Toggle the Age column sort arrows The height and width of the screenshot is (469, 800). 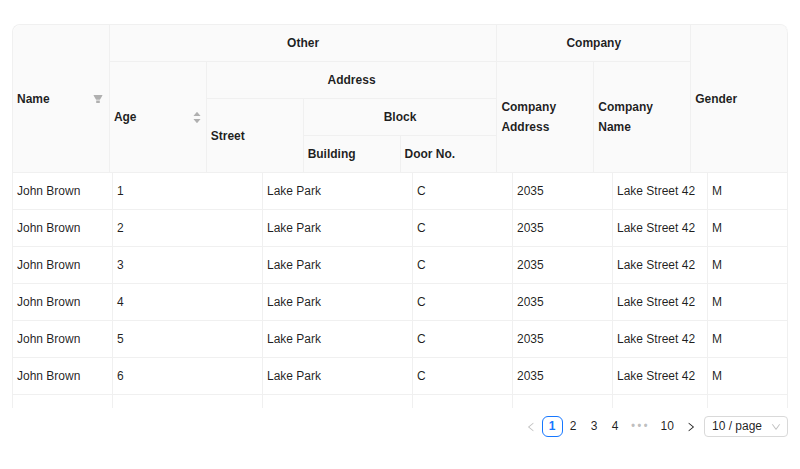coord(197,117)
